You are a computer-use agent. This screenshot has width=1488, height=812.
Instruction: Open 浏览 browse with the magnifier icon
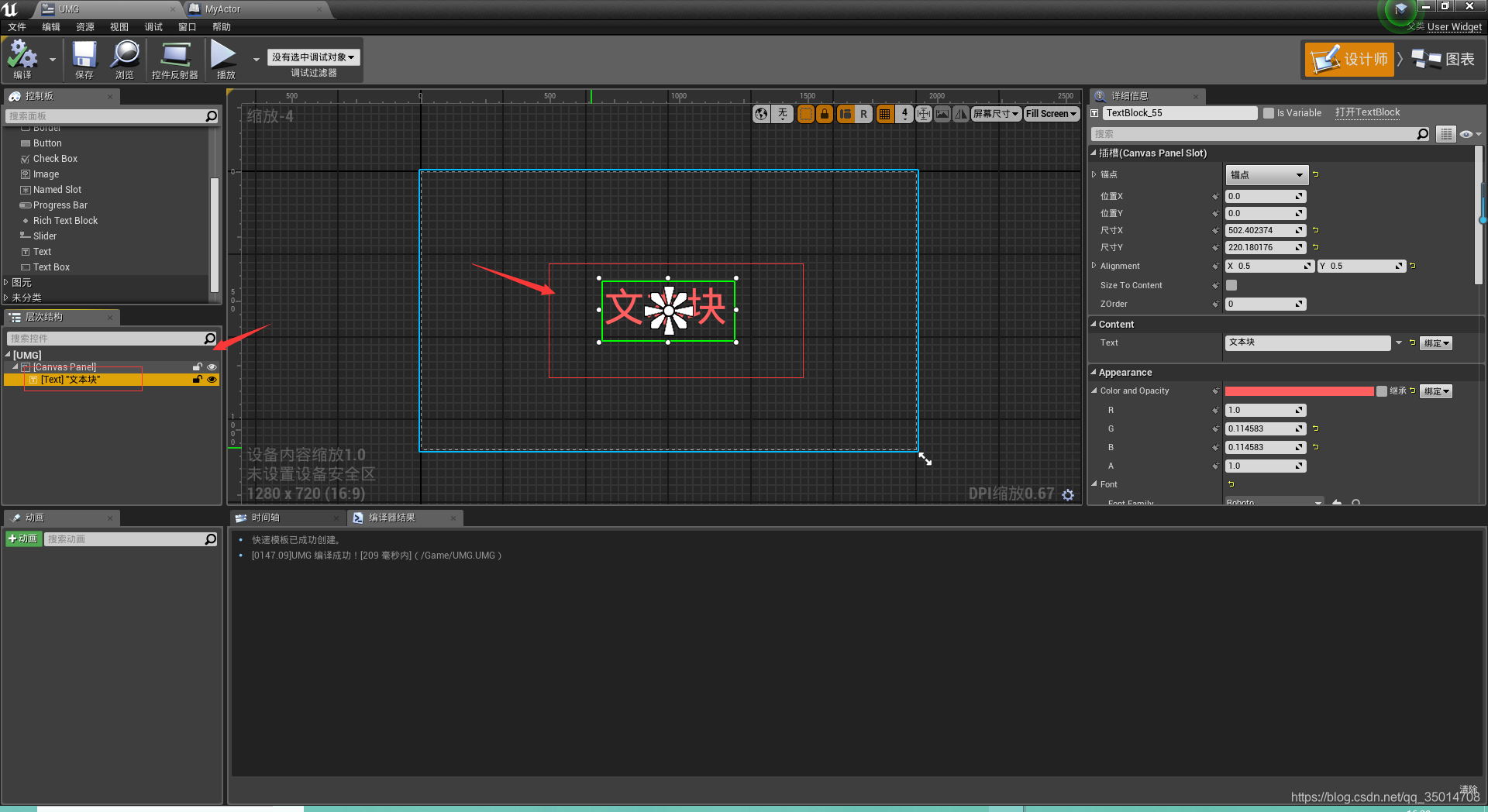(125, 60)
